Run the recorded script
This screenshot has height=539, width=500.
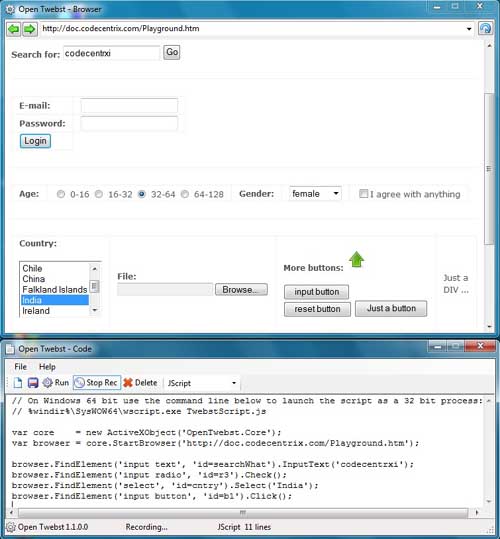(55, 383)
